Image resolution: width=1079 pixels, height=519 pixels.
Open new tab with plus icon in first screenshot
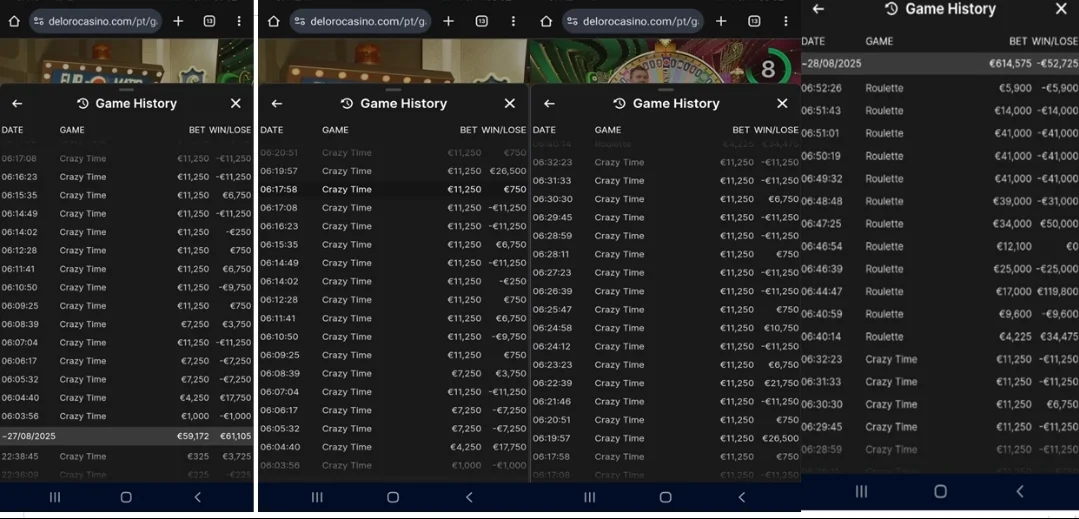[x=178, y=21]
